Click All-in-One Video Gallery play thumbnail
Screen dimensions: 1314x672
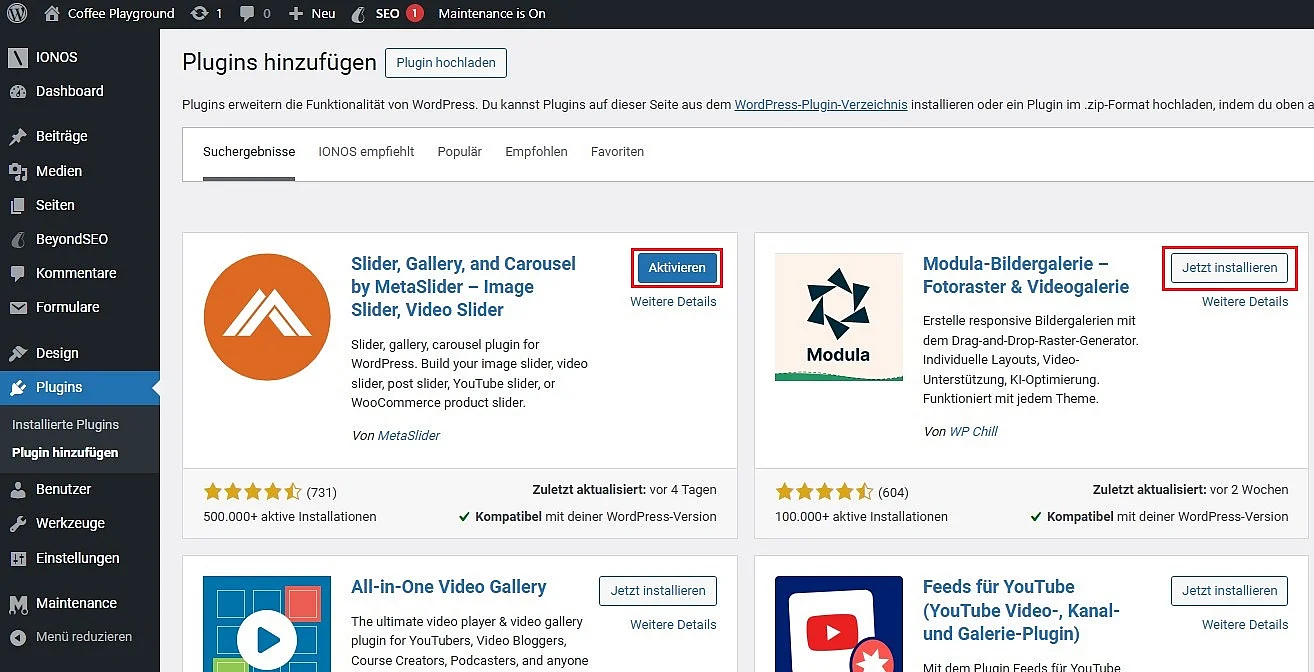pos(267,624)
